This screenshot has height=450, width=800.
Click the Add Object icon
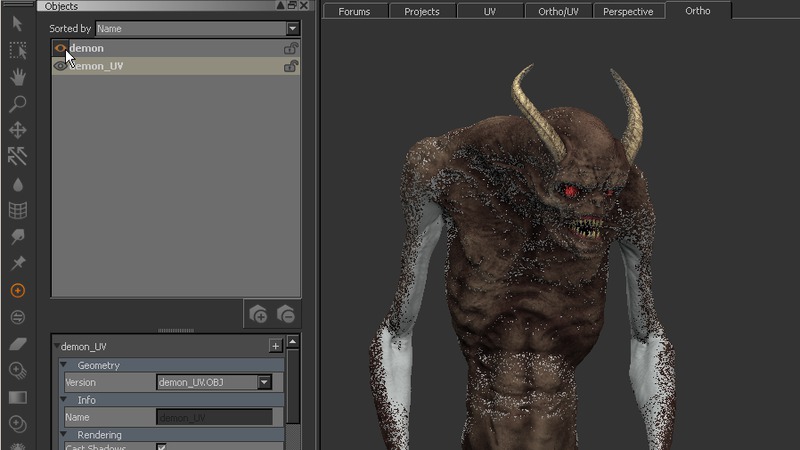[258, 314]
